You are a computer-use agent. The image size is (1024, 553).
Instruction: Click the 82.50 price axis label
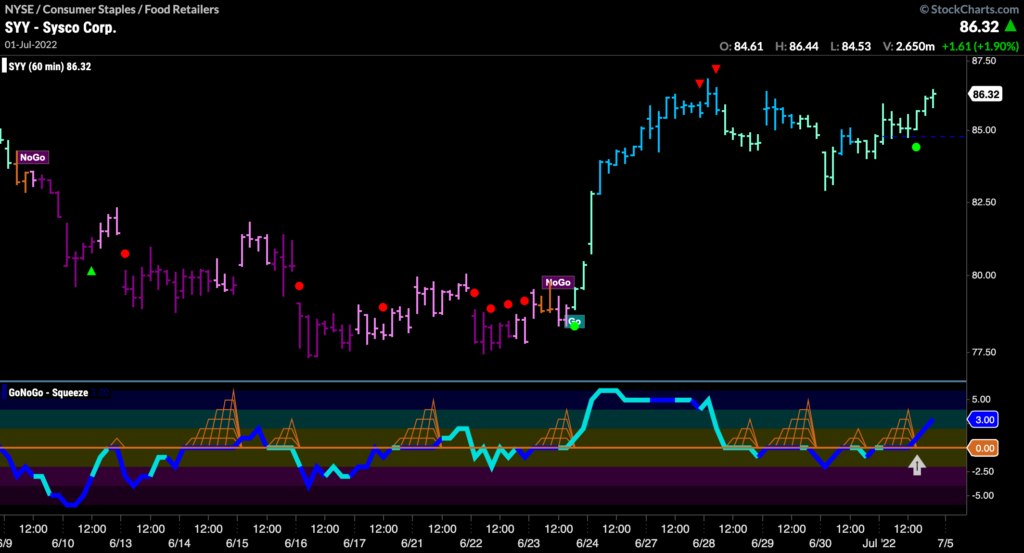point(984,202)
